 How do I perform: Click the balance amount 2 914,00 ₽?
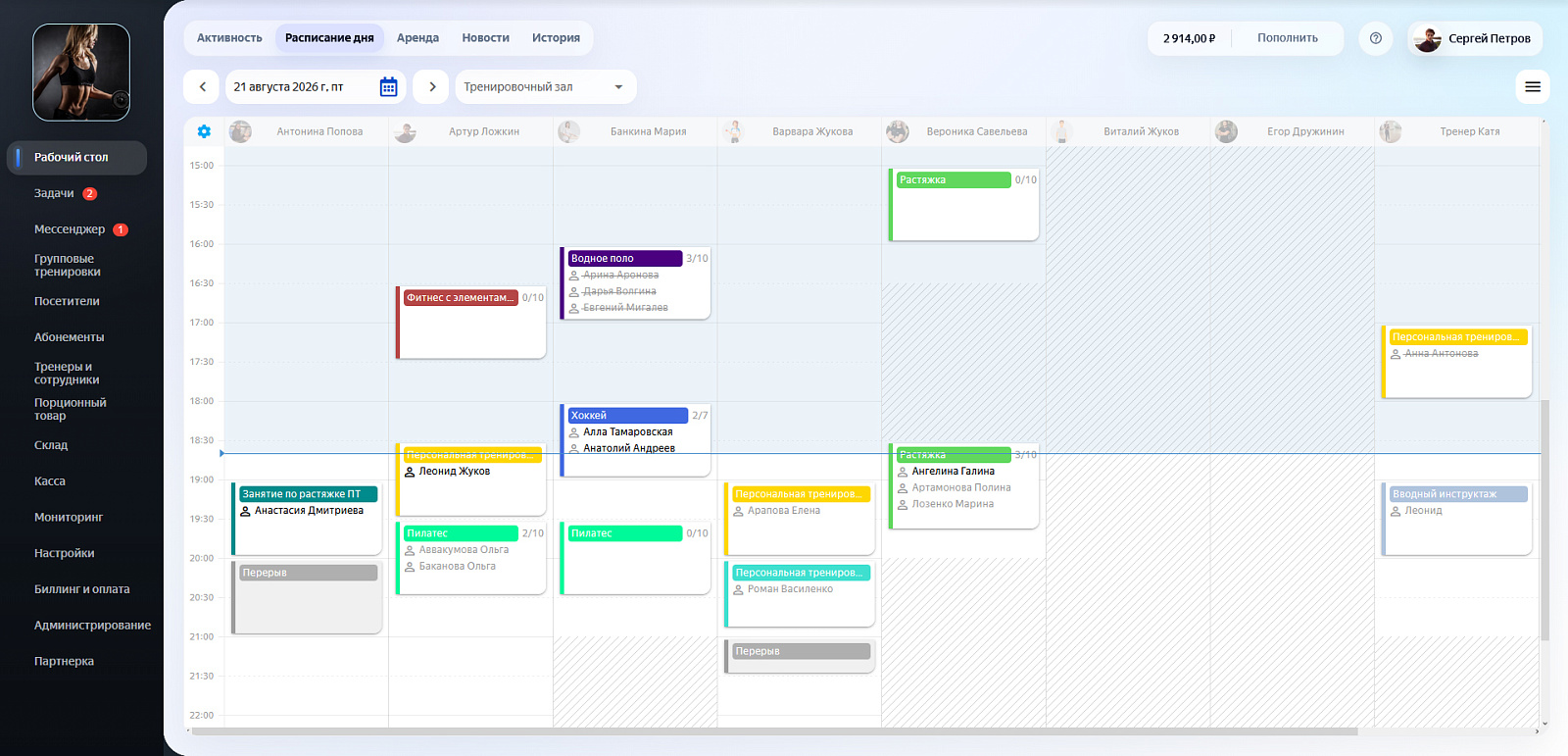(x=1189, y=38)
